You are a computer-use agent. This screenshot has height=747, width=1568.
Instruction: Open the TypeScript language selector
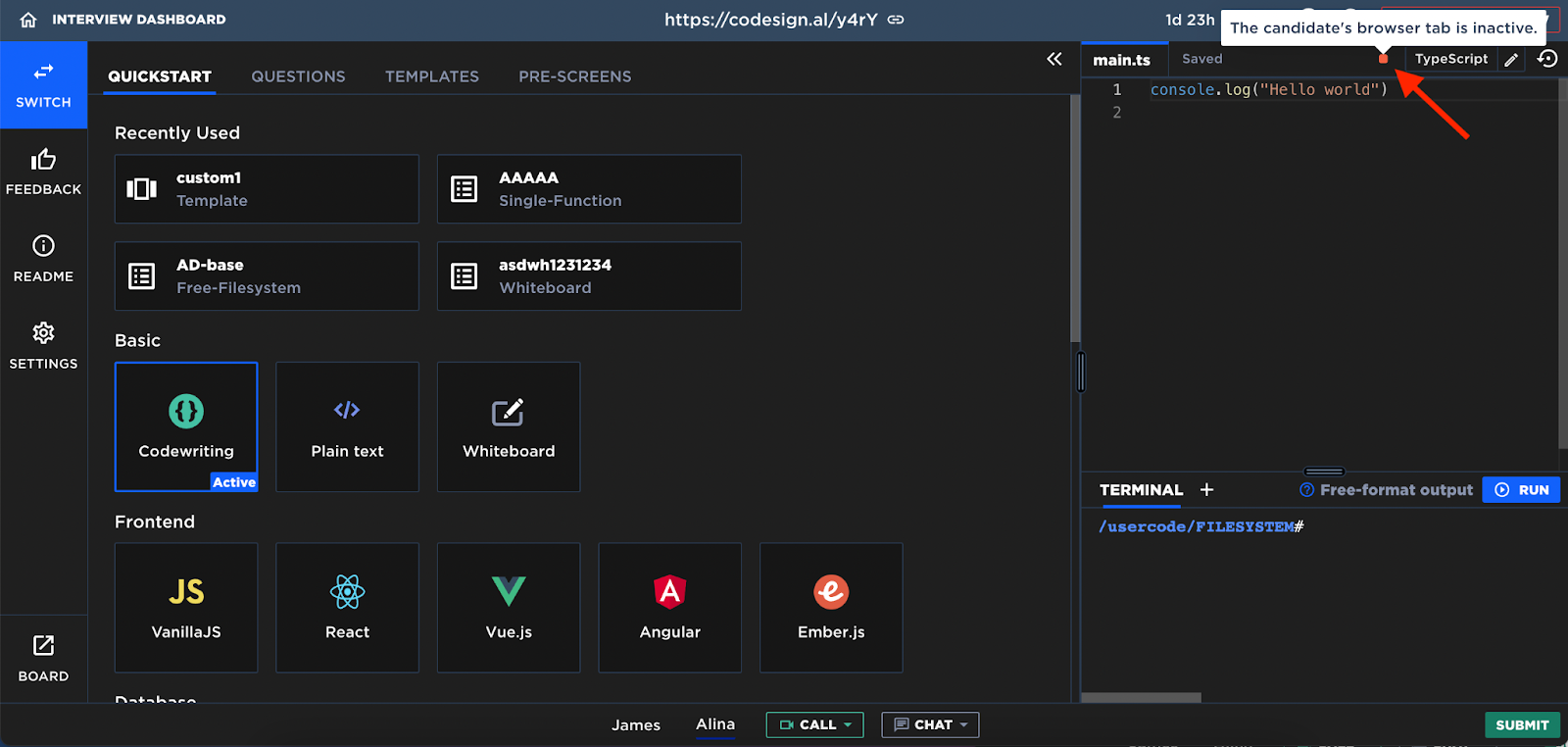tap(1450, 59)
